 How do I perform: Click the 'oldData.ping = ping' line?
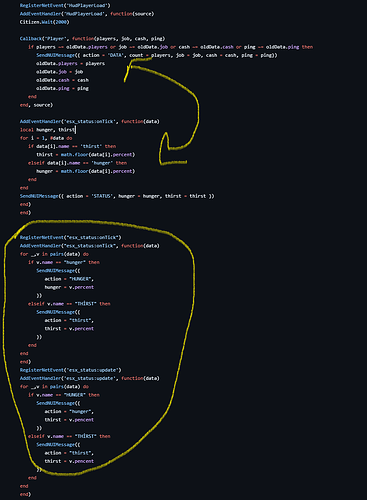pos(62,88)
